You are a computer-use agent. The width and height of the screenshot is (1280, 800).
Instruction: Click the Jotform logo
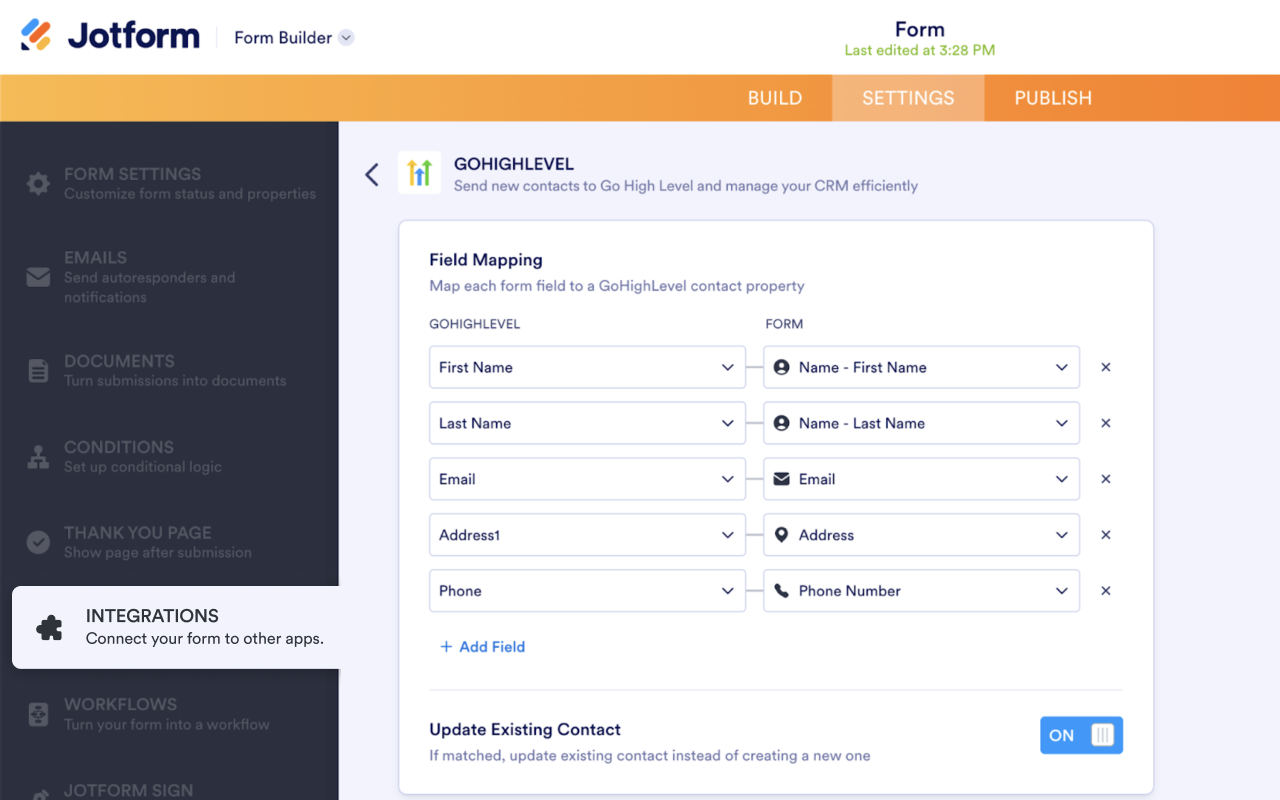coord(110,37)
